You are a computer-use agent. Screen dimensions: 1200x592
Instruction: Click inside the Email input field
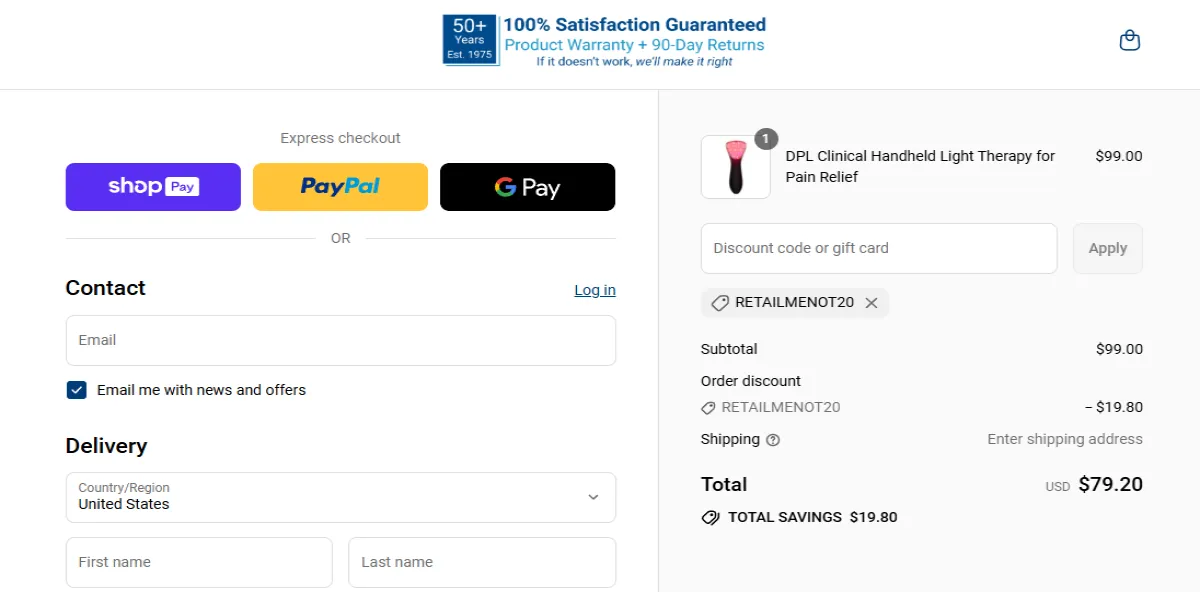pyautogui.click(x=340, y=340)
